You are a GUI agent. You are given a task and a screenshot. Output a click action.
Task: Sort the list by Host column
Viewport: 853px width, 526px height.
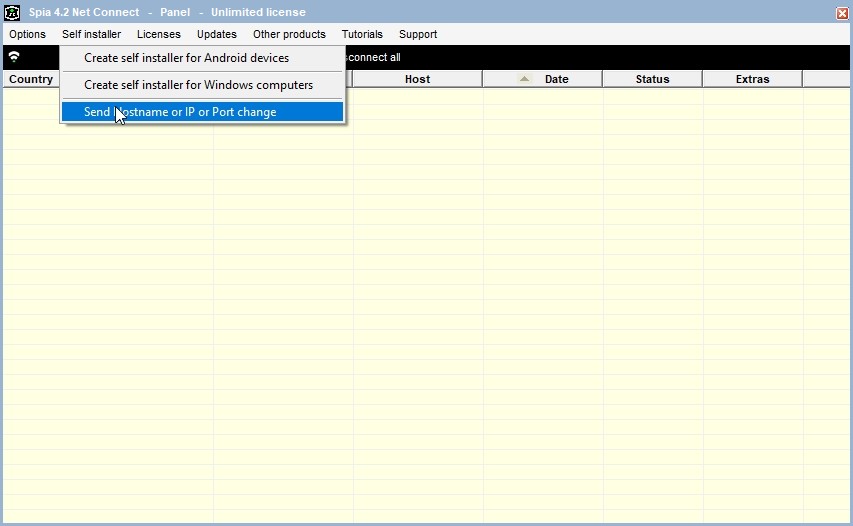(x=417, y=79)
